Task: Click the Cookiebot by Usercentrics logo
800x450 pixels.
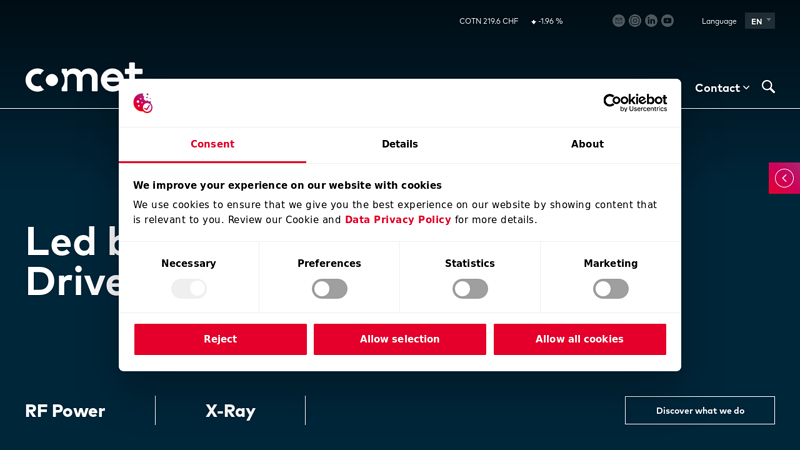Action: tap(635, 103)
